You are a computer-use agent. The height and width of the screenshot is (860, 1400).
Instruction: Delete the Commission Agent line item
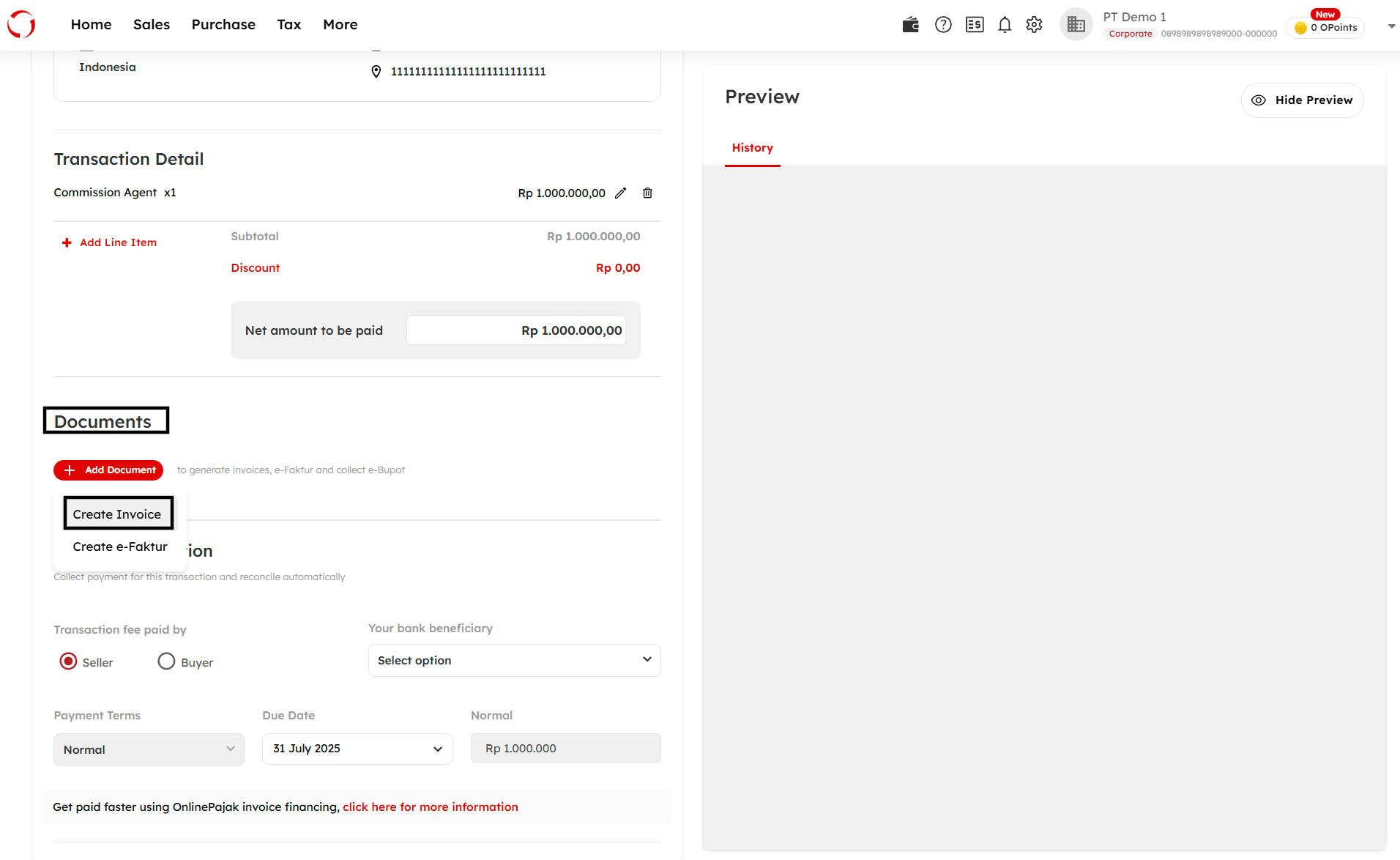(647, 193)
